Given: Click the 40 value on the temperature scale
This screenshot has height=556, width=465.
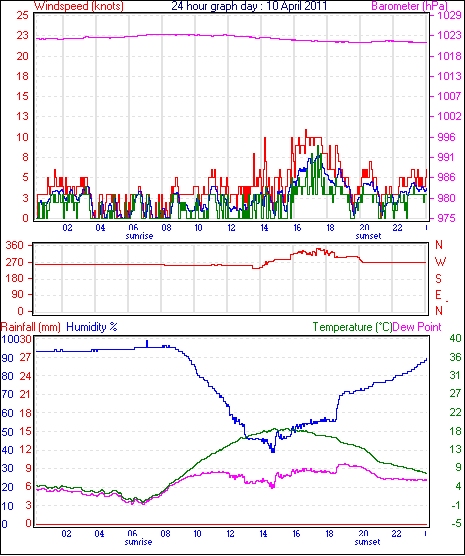Looking at the screenshot, I should [455, 338].
